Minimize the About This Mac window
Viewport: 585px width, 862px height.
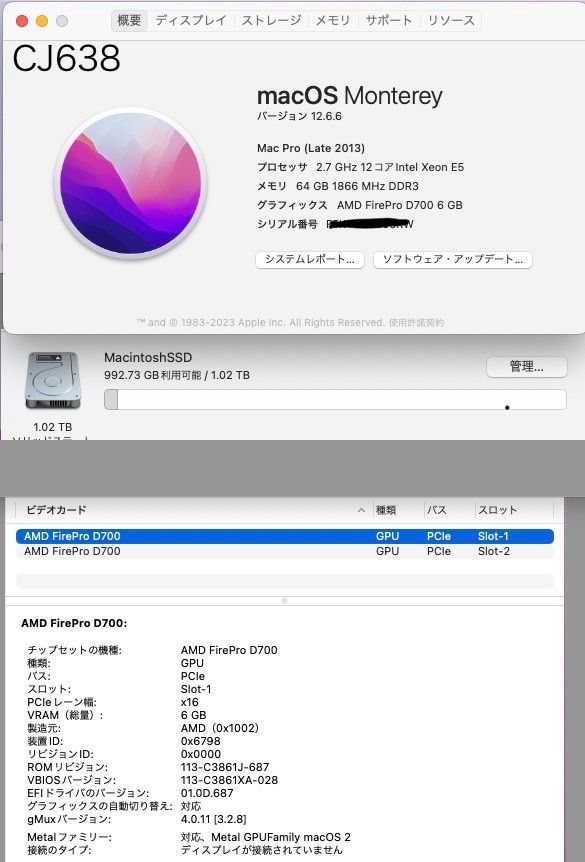point(42,21)
